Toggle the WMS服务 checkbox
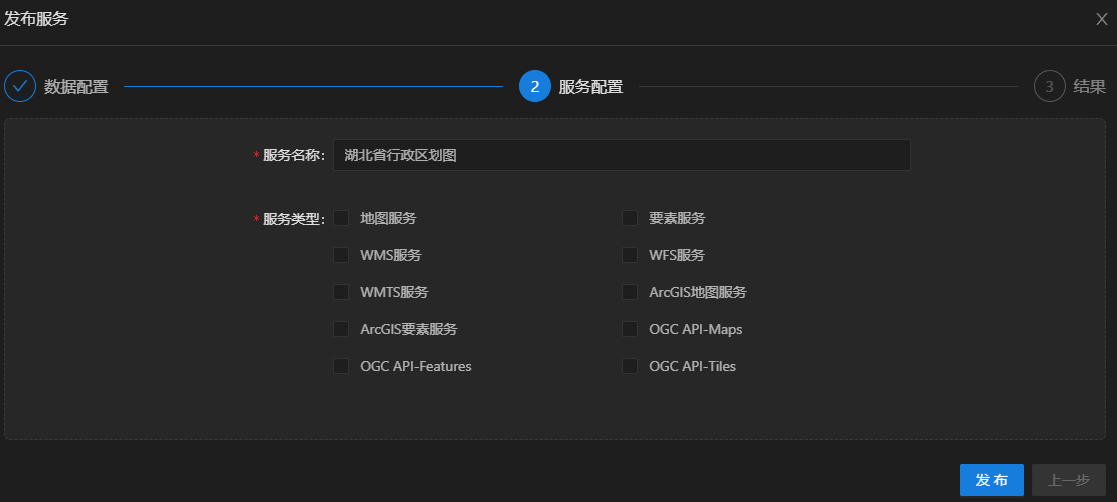Image resolution: width=1117 pixels, height=502 pixels. pos(341,255)
